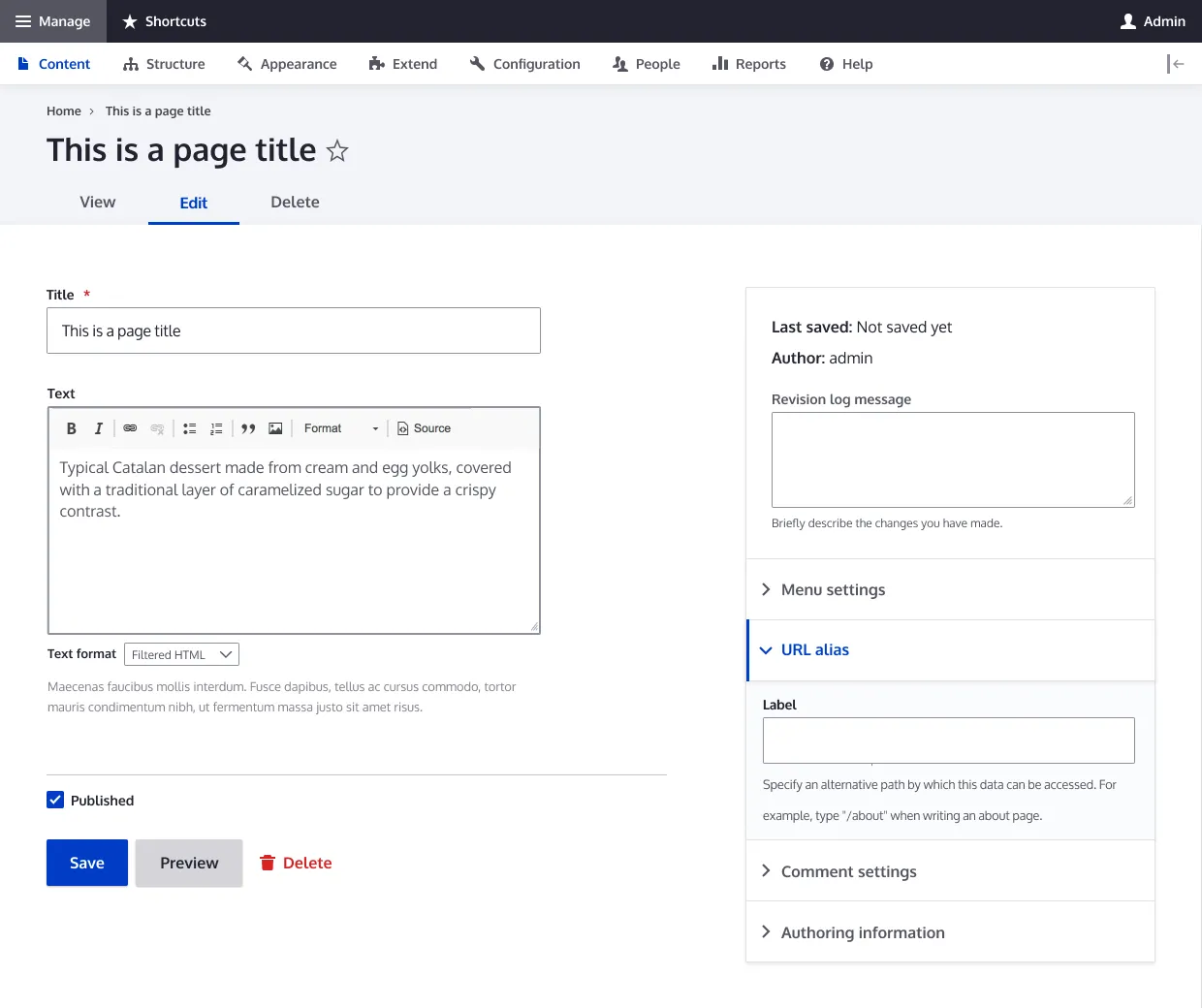Viewport: 1202px width, 1008px height.
Task: Expand Authoring information section
Action: (950, 932)
